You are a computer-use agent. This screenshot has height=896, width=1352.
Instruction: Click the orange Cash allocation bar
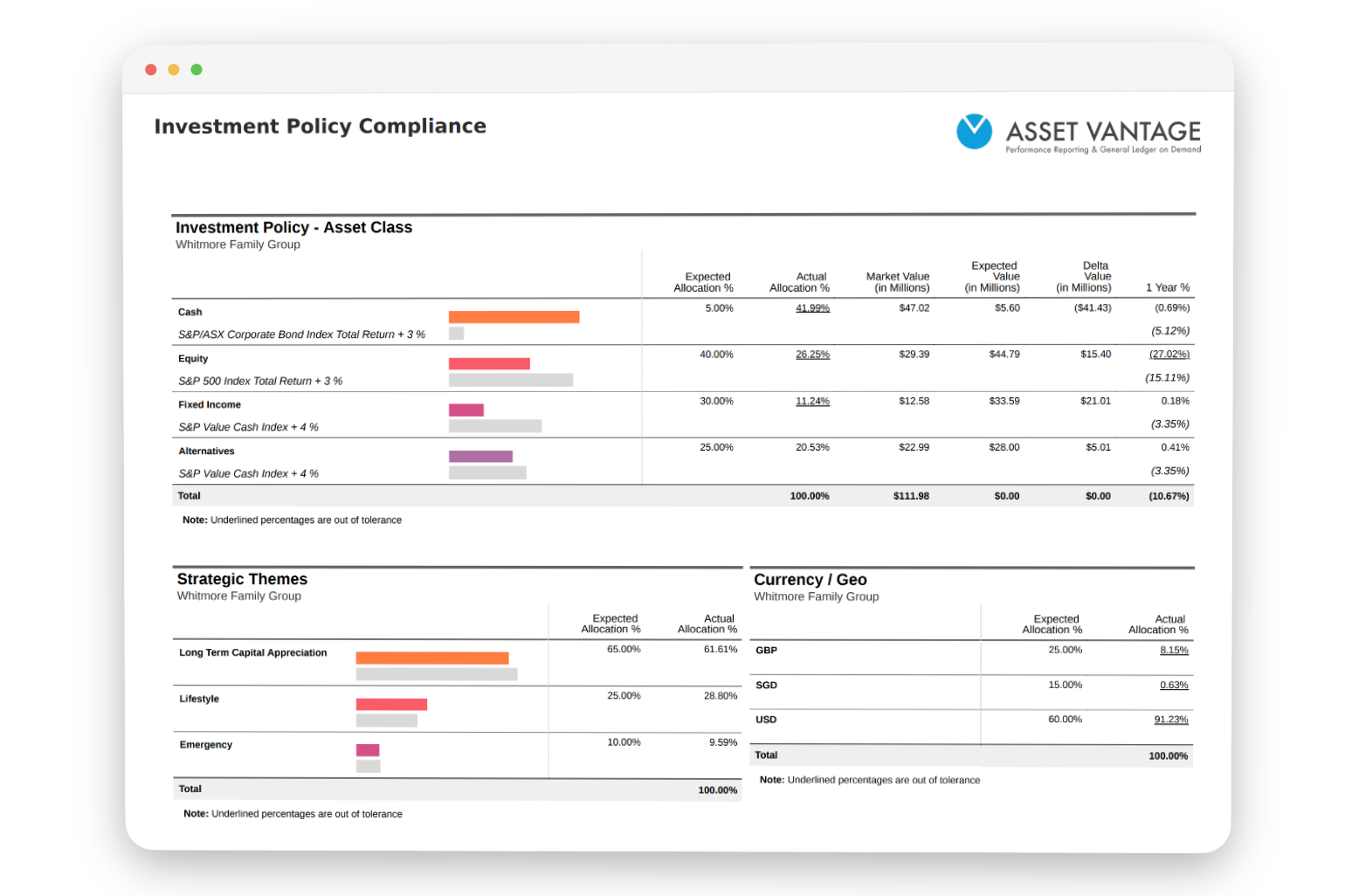click(x=514, y=317)
